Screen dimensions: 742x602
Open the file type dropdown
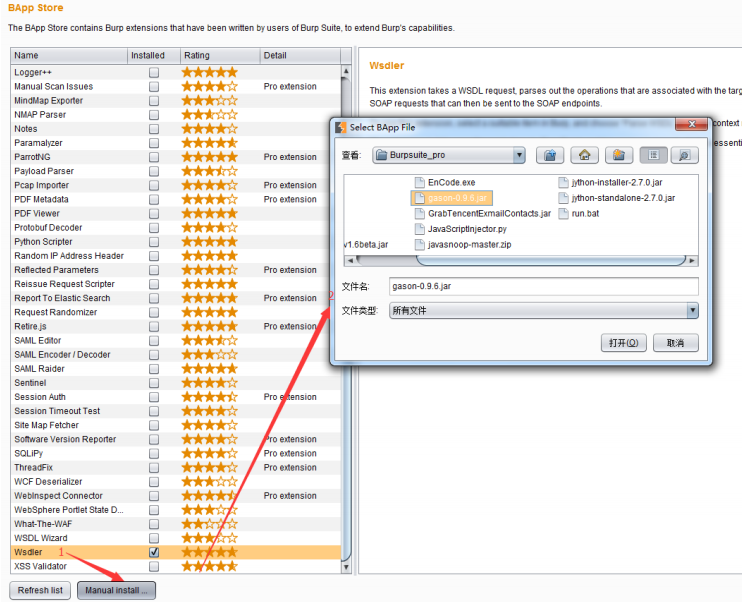(692, 310)
